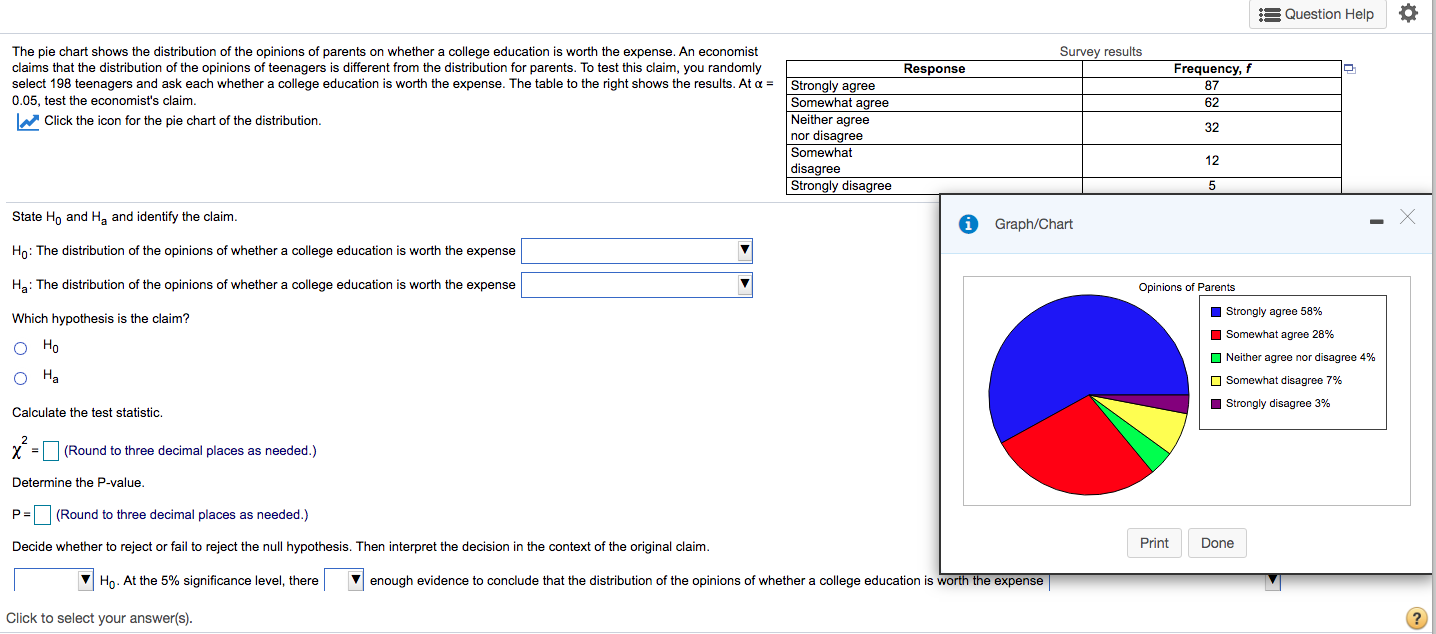Click the frequency value 12
The width and height of the screenshot is (1436, 634).
[1212, 161]
